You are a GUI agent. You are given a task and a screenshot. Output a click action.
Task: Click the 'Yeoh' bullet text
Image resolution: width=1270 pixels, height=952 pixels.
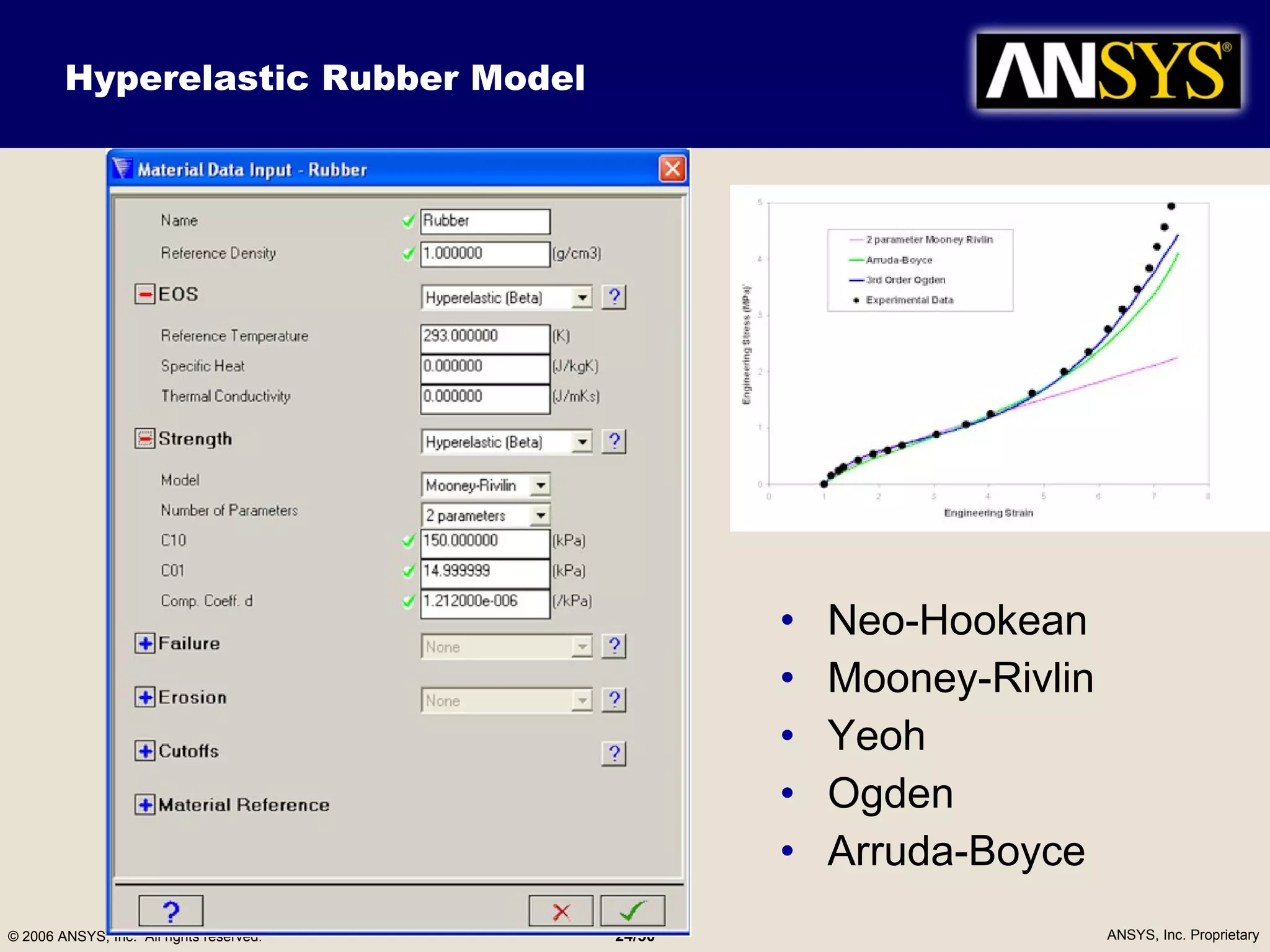[876, 736]
